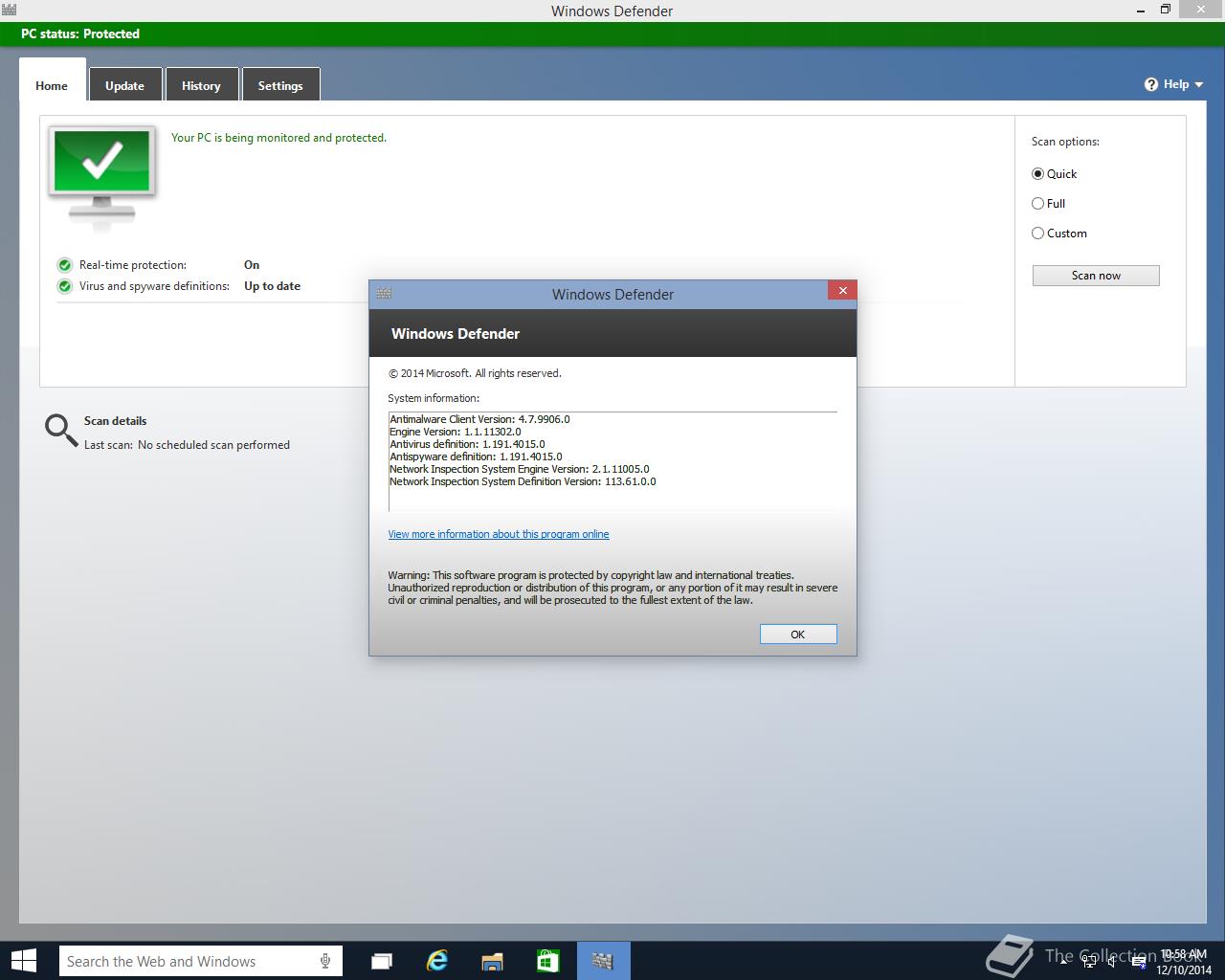Click the 'Engine Version: 1.1.11302.0' line
This screenshot has height=980, width=1225.
point(456,432)
